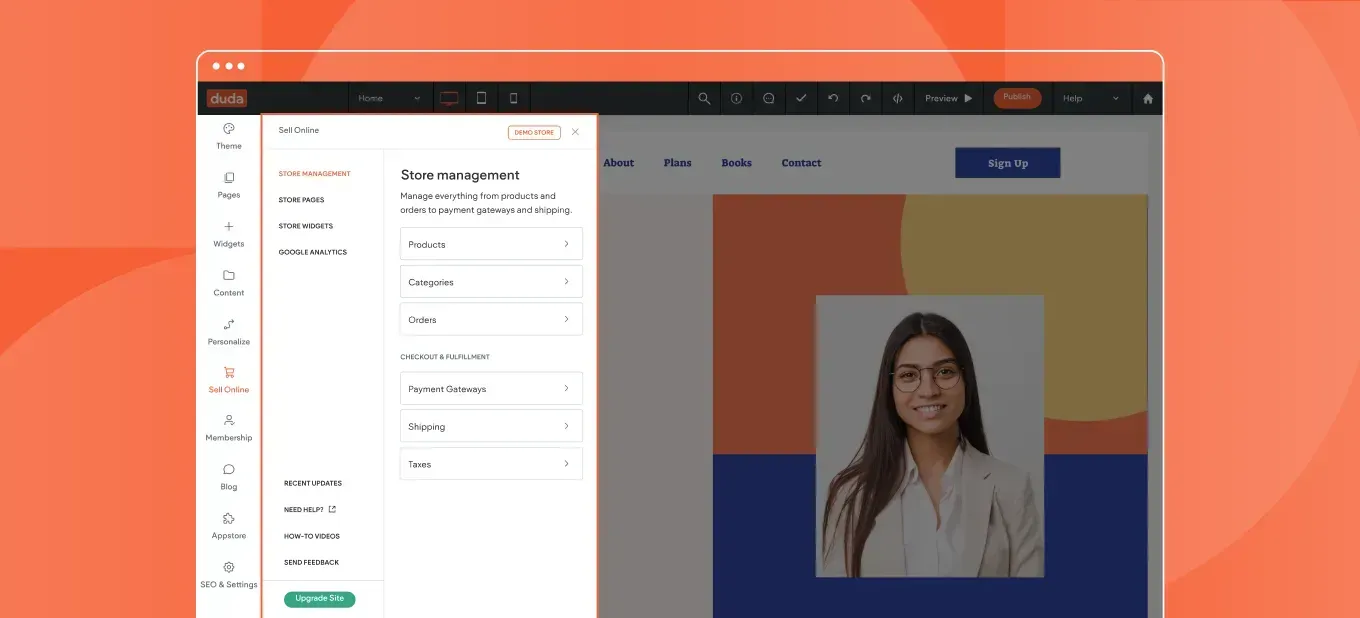The height and width of the screenshot is (618, 1360).
Task: Select the woman's portrait image
Action: click(x=930, y=436)
